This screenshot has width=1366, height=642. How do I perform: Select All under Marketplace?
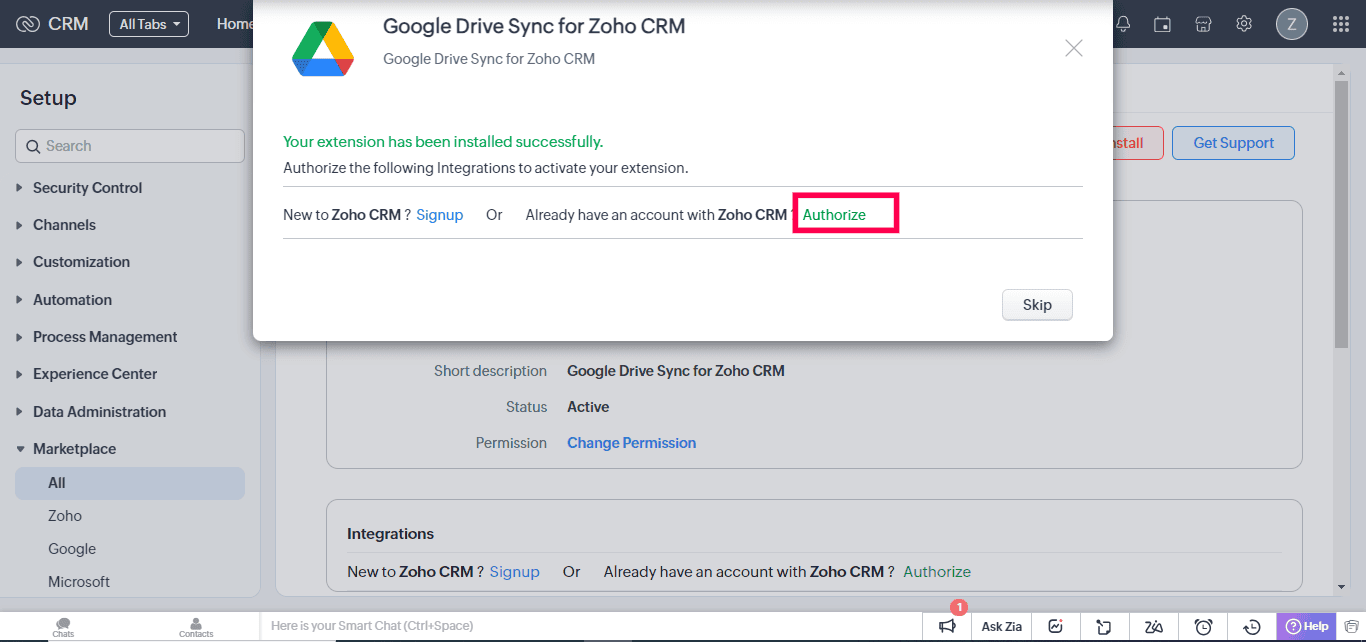[x=130, y=483]
